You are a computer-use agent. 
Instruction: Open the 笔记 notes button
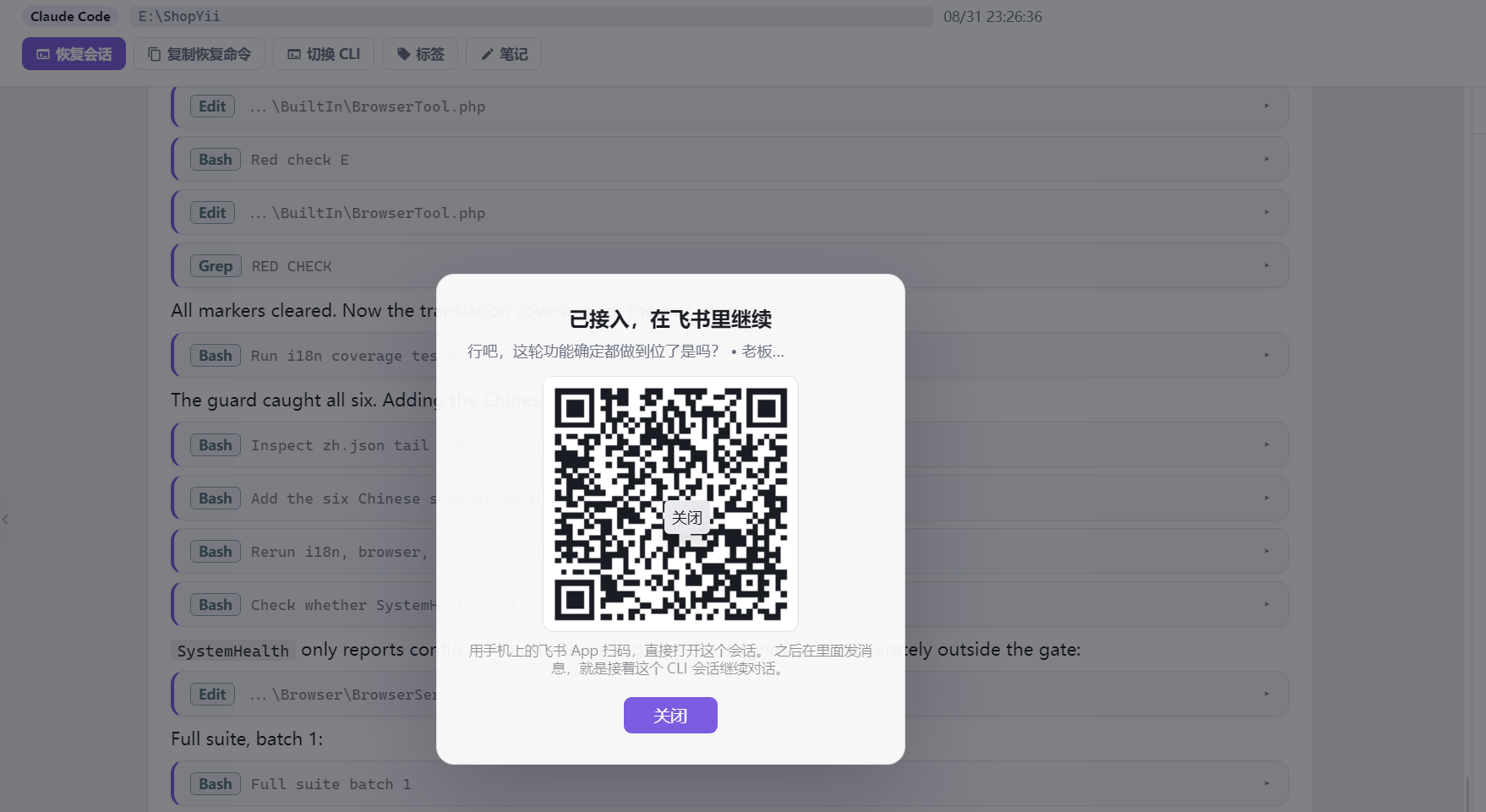pyautogui.click(x=504, y=54)
